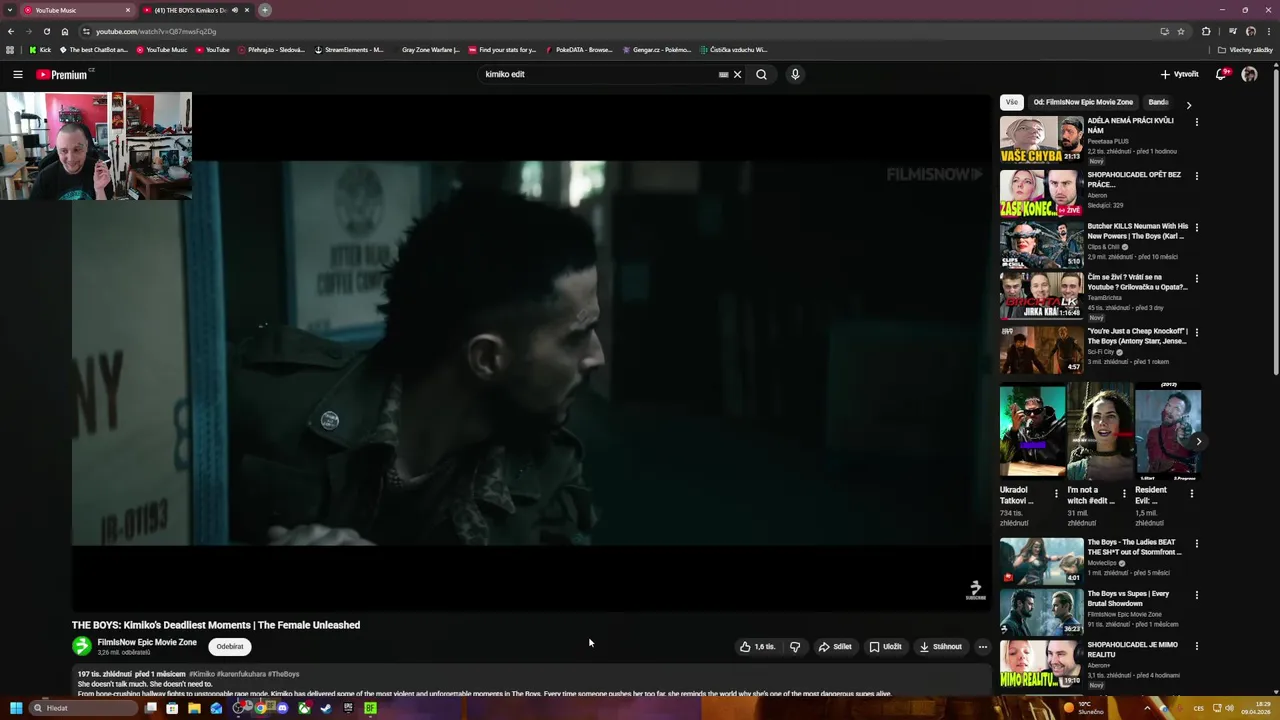The image size is (1280, 720).
Task: Open the new tab with plus button
Action: pyautogui.click(x=265, y=10)
